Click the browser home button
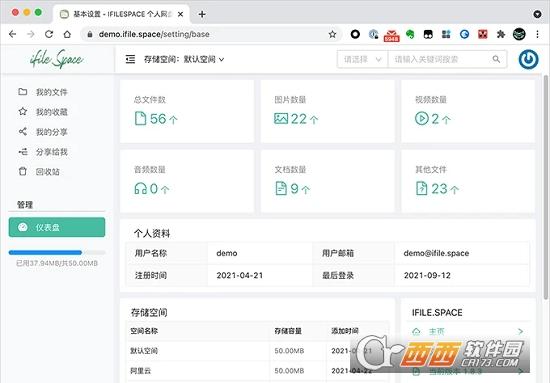The image size is (550, 383). 67,34
